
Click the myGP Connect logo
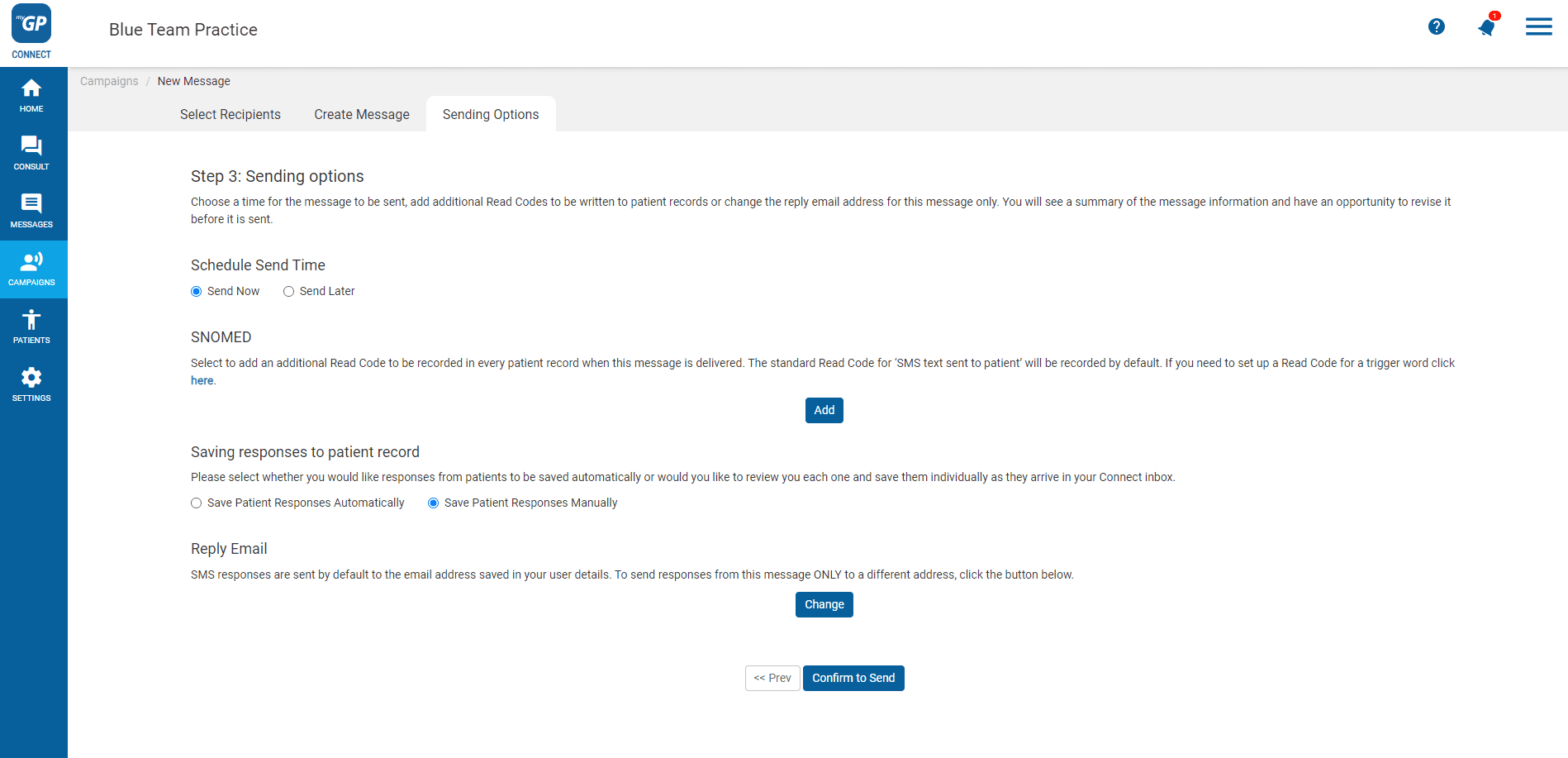coord(31,31)
